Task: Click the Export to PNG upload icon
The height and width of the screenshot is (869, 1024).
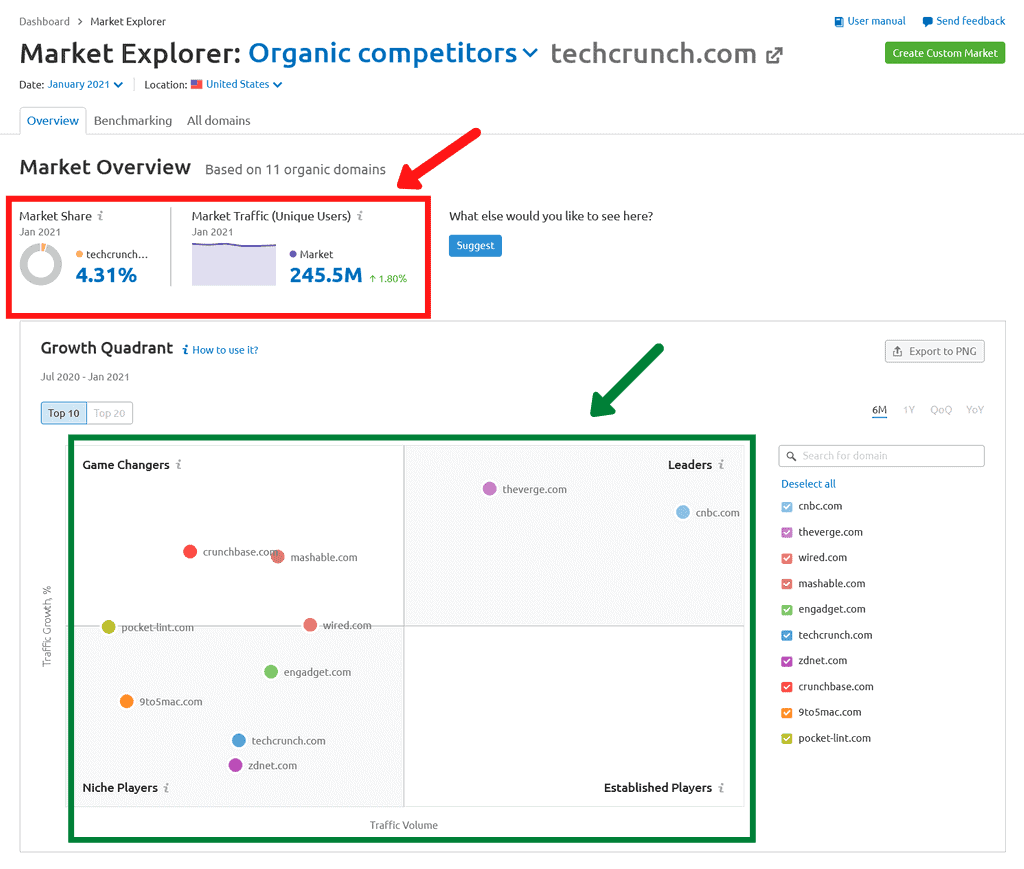Action: click(897, 351)
